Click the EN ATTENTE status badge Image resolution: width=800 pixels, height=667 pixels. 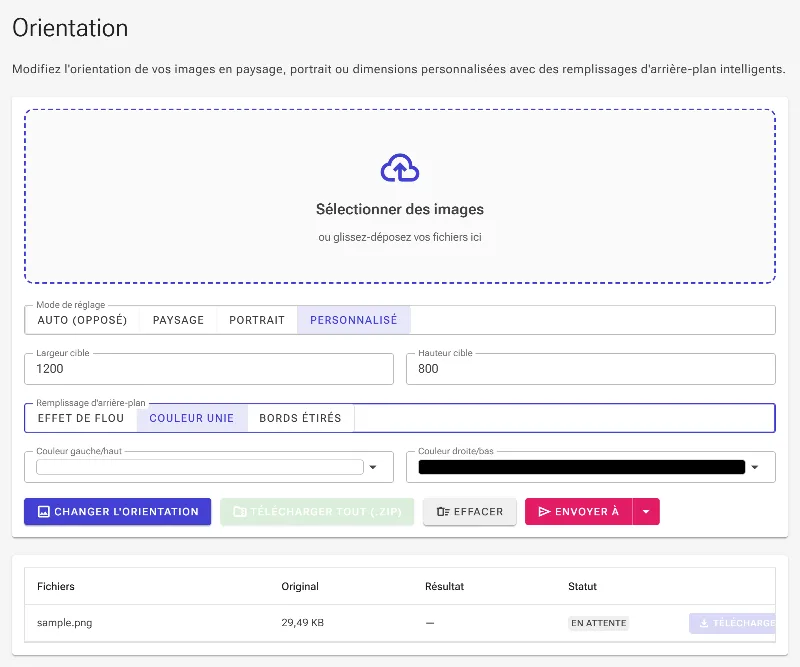(598, 623)
